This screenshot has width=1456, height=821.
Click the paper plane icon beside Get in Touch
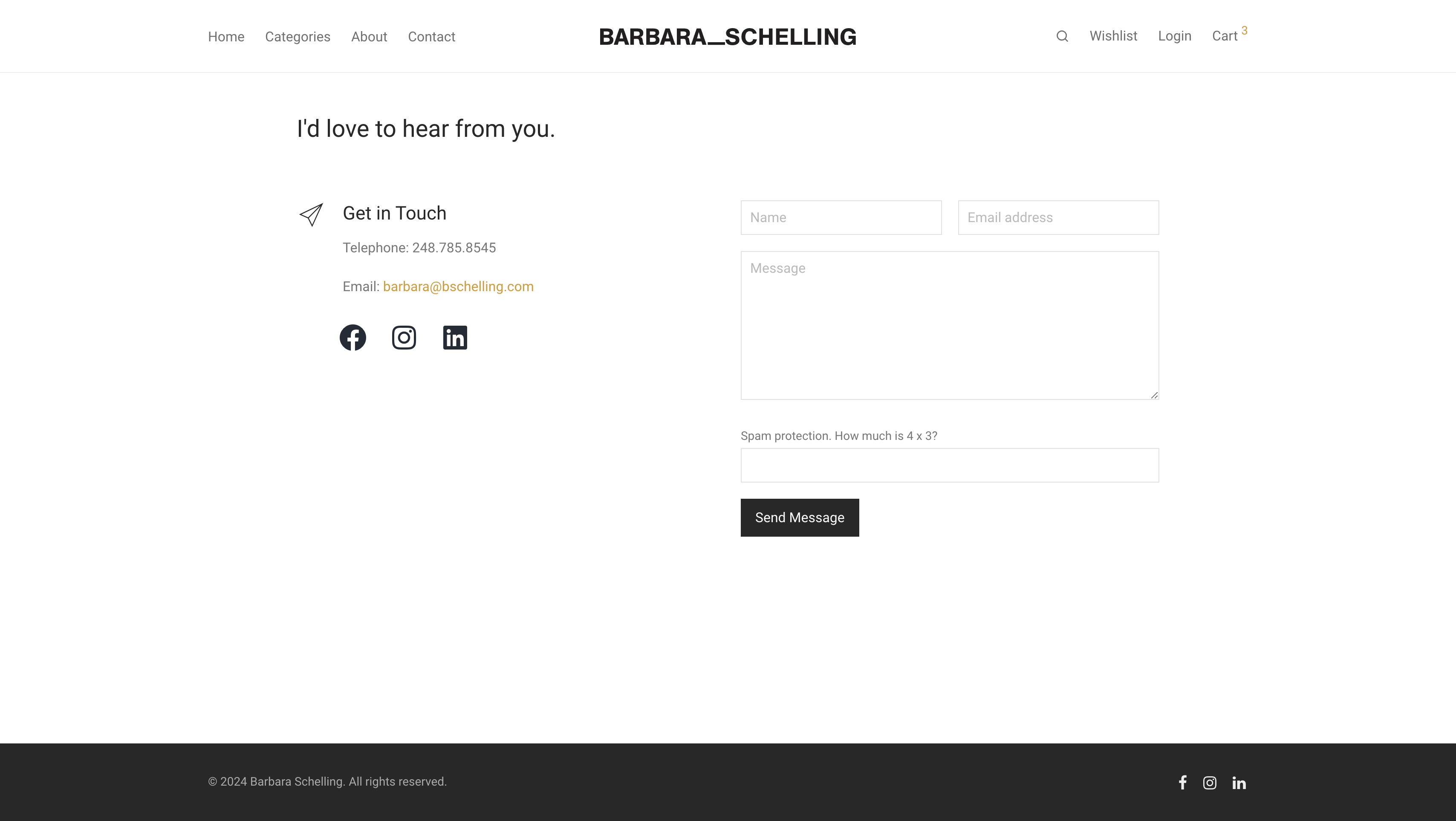[311, 215]
